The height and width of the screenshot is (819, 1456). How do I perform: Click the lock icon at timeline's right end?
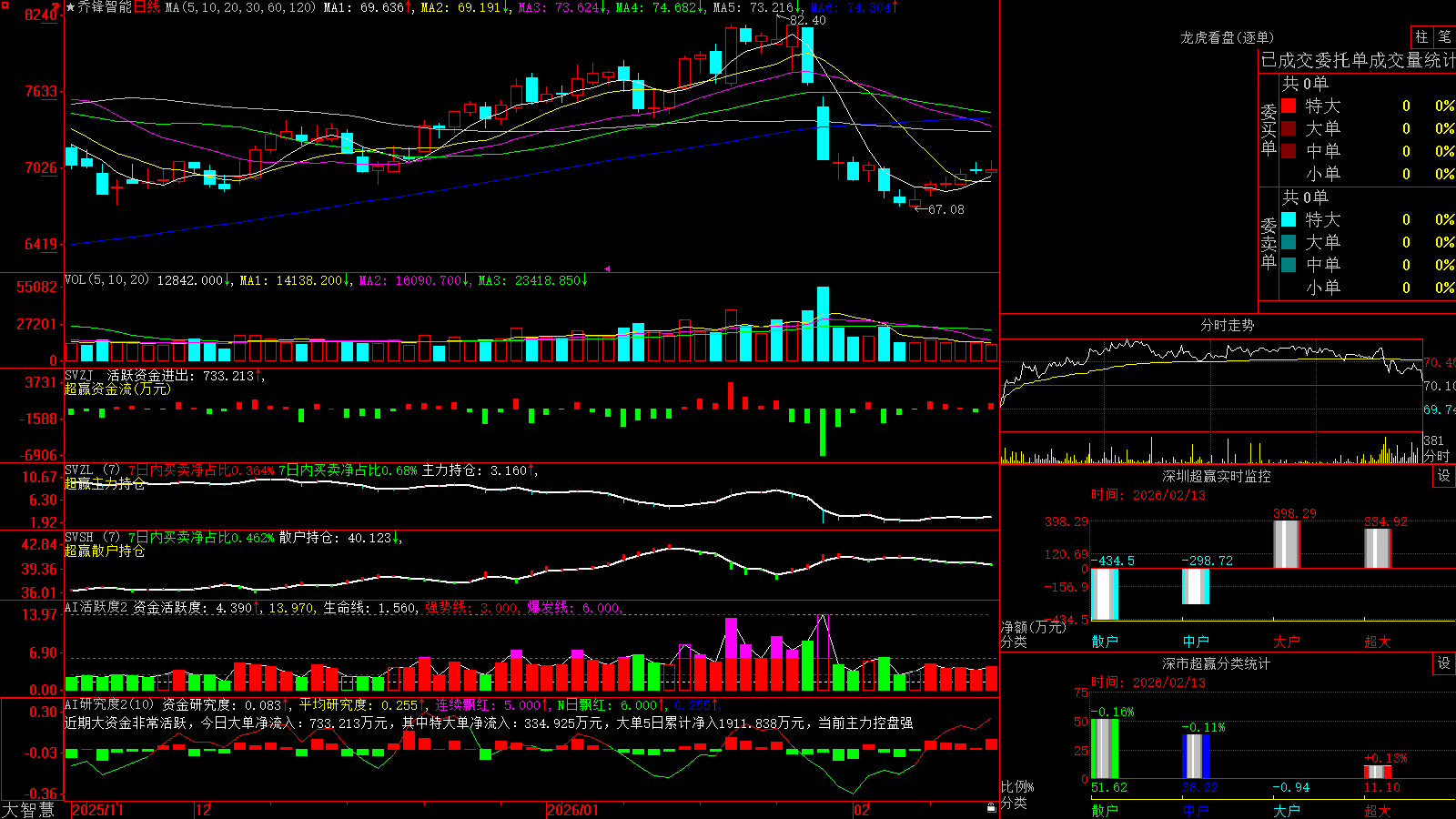(992, 808)
